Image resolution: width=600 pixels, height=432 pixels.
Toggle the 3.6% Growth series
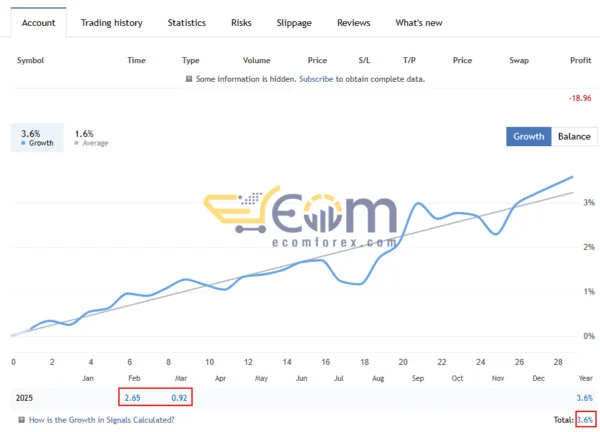click(31, 137)
